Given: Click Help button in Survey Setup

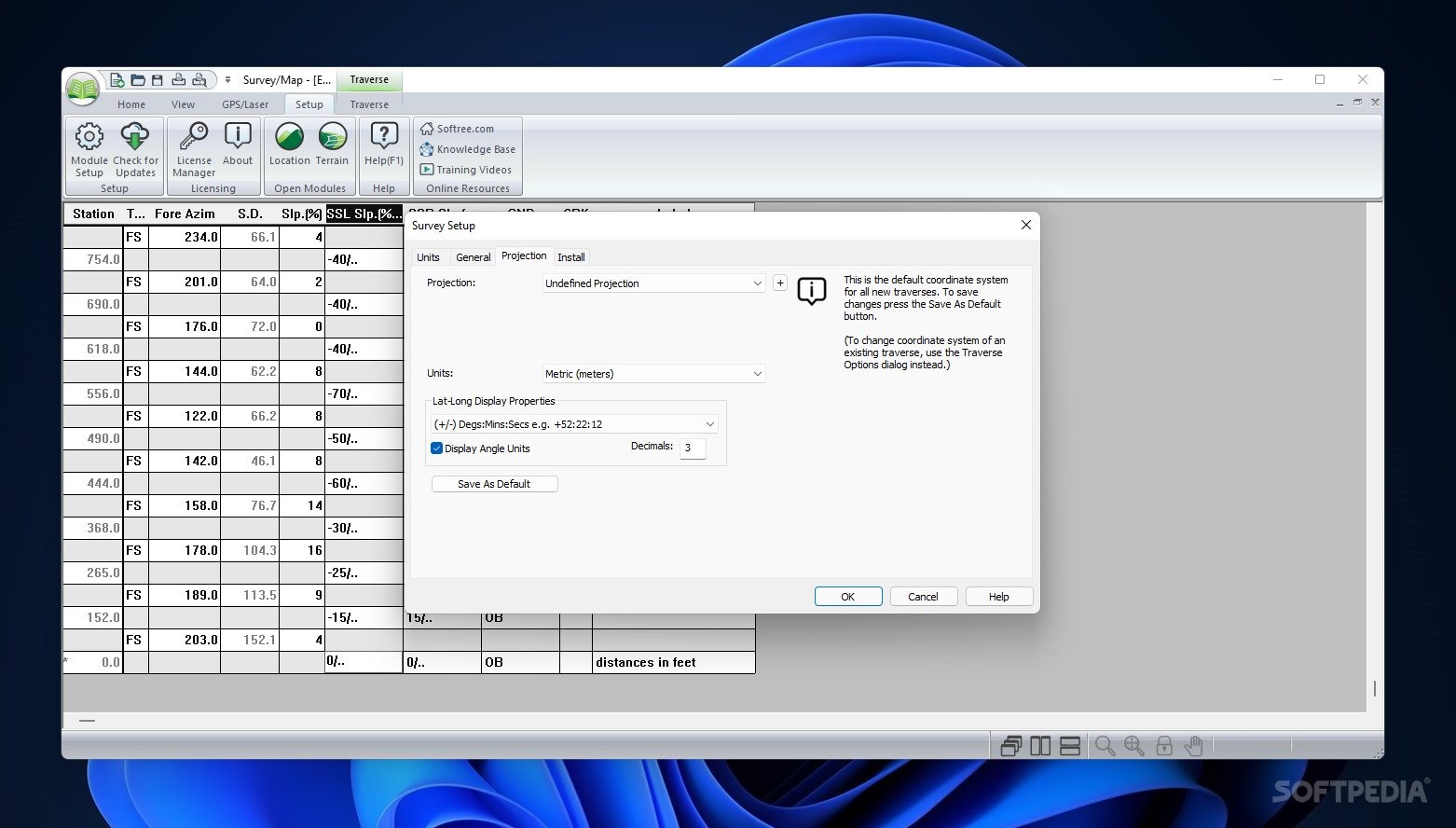Looking at the screenshot, I should pos(998,597).
